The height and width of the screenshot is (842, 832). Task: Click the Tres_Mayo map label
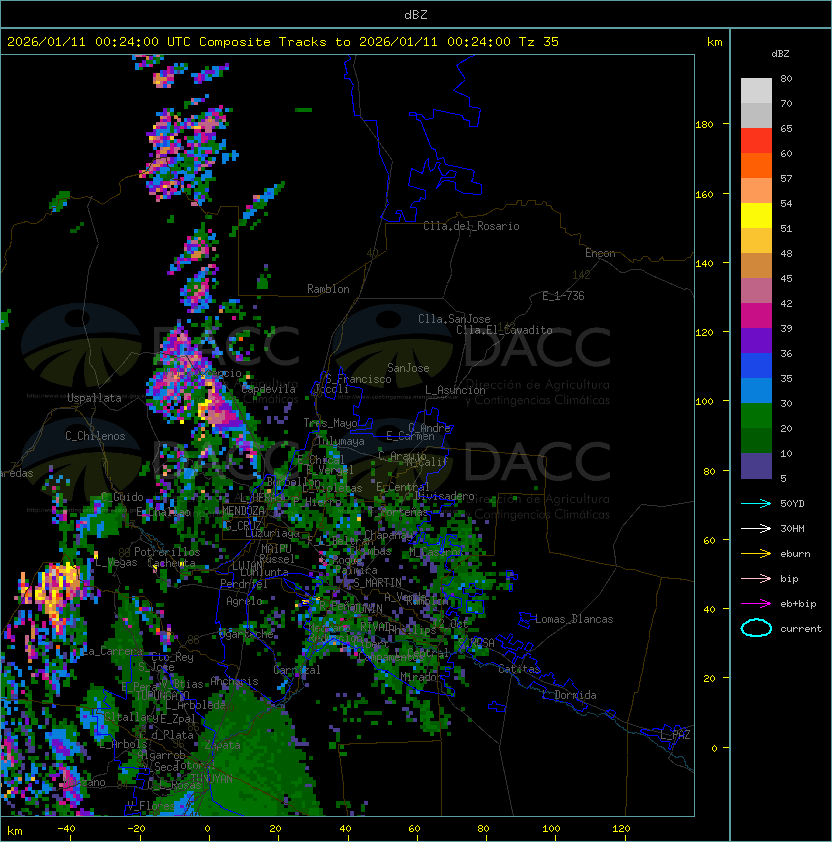point(330,423)
